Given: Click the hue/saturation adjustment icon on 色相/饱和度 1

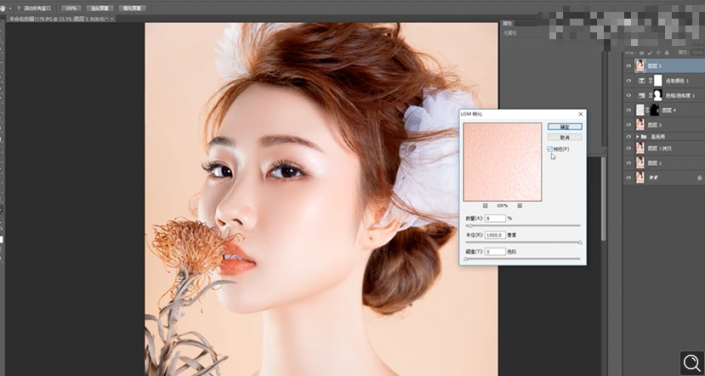Looking at the screenshot, I should point(642,95).
